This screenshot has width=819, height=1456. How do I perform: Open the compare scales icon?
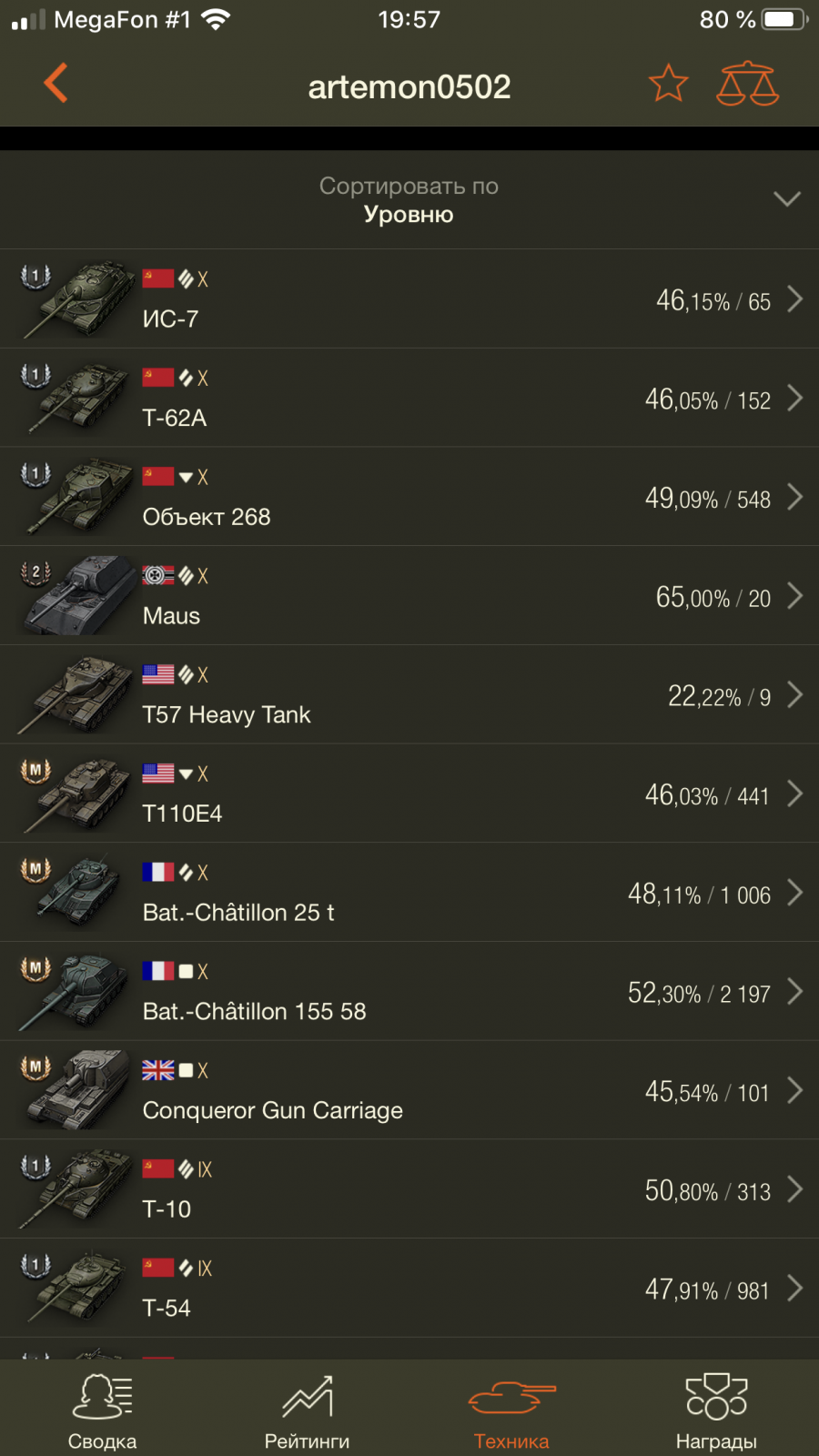[747, 84]
